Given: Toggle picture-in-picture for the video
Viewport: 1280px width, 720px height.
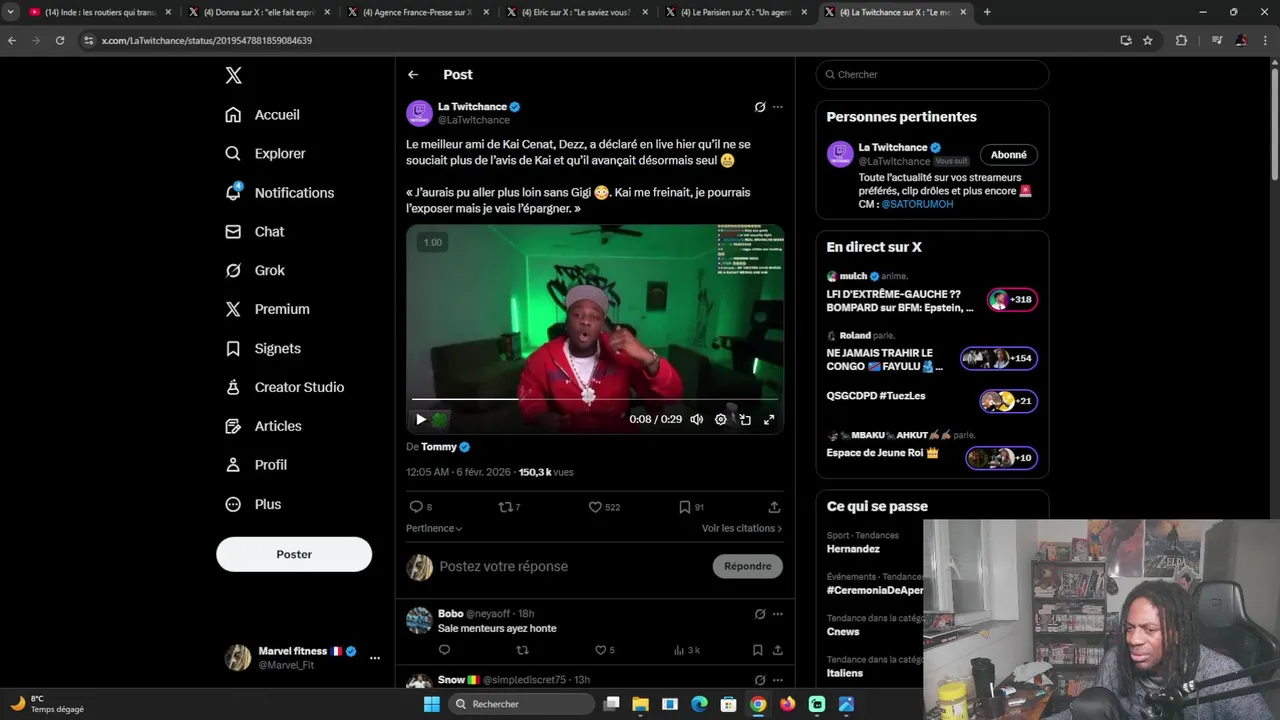Looking at the screenshot, I should tap(745, 420).
